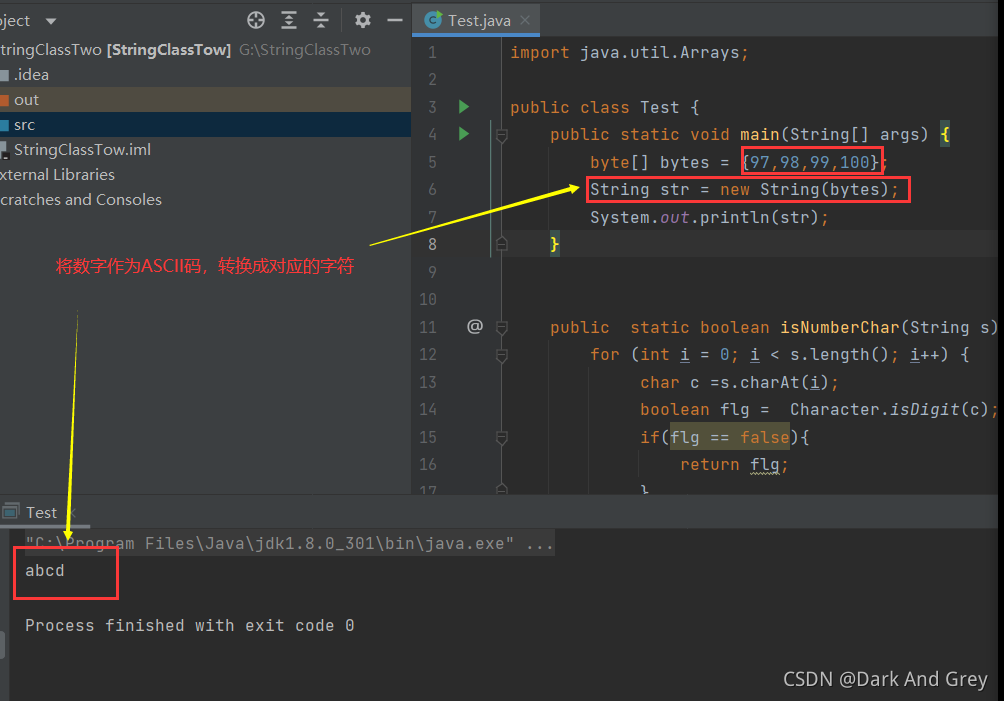Image resolution: width=1004 pixels, height=701 pixels.
Task: Click line number 9 in the gutter
Action: tap(432, 272)
